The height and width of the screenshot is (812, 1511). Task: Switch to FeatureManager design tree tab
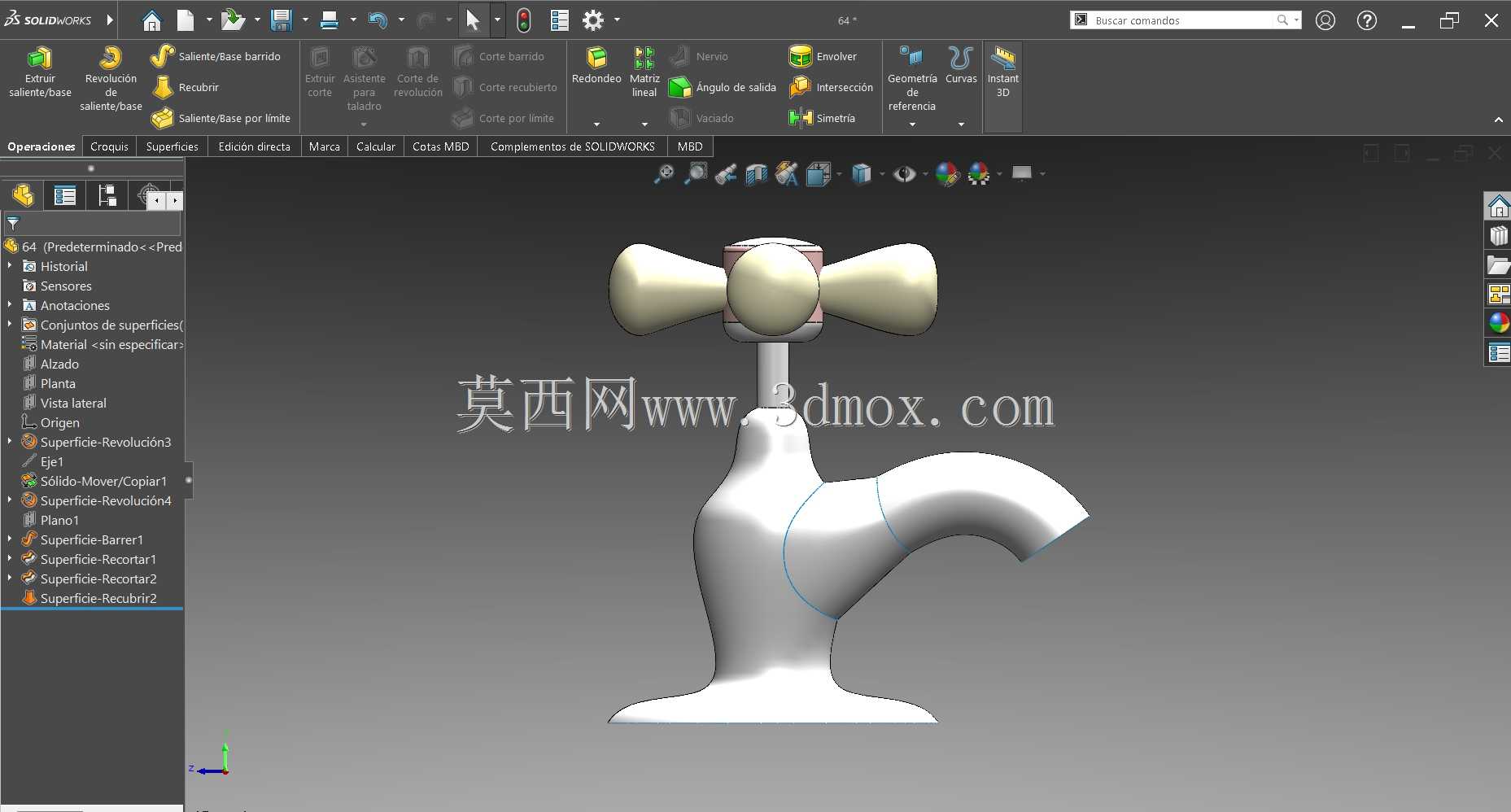tap(23, 195)
